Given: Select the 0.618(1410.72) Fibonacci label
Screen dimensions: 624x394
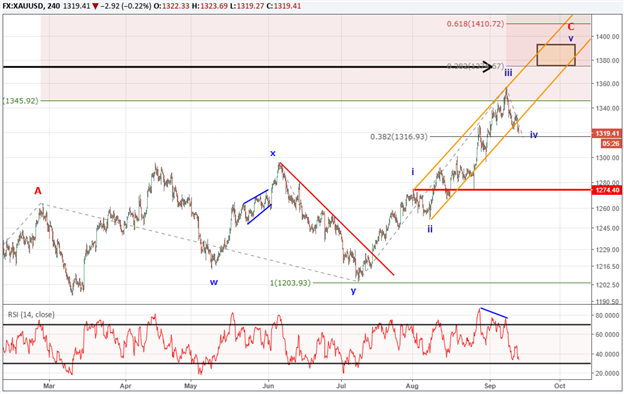Looking at the screenshot, I should (x=475, y=24).
